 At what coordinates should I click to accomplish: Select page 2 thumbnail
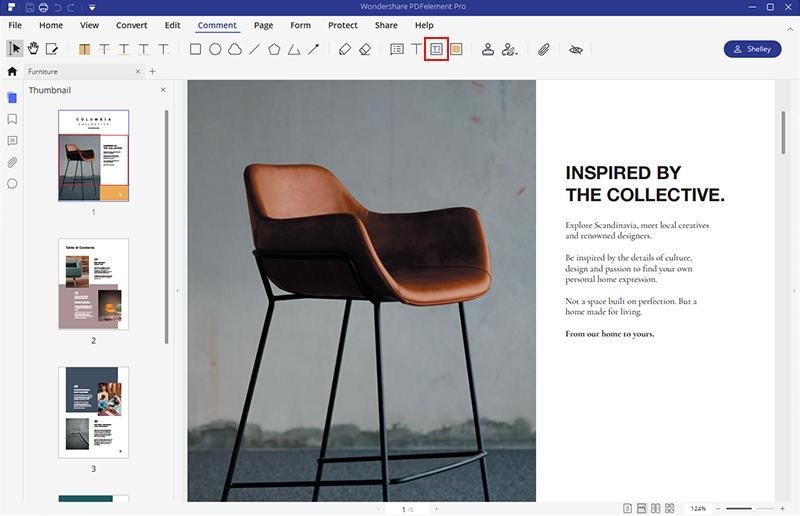[93, 284]
